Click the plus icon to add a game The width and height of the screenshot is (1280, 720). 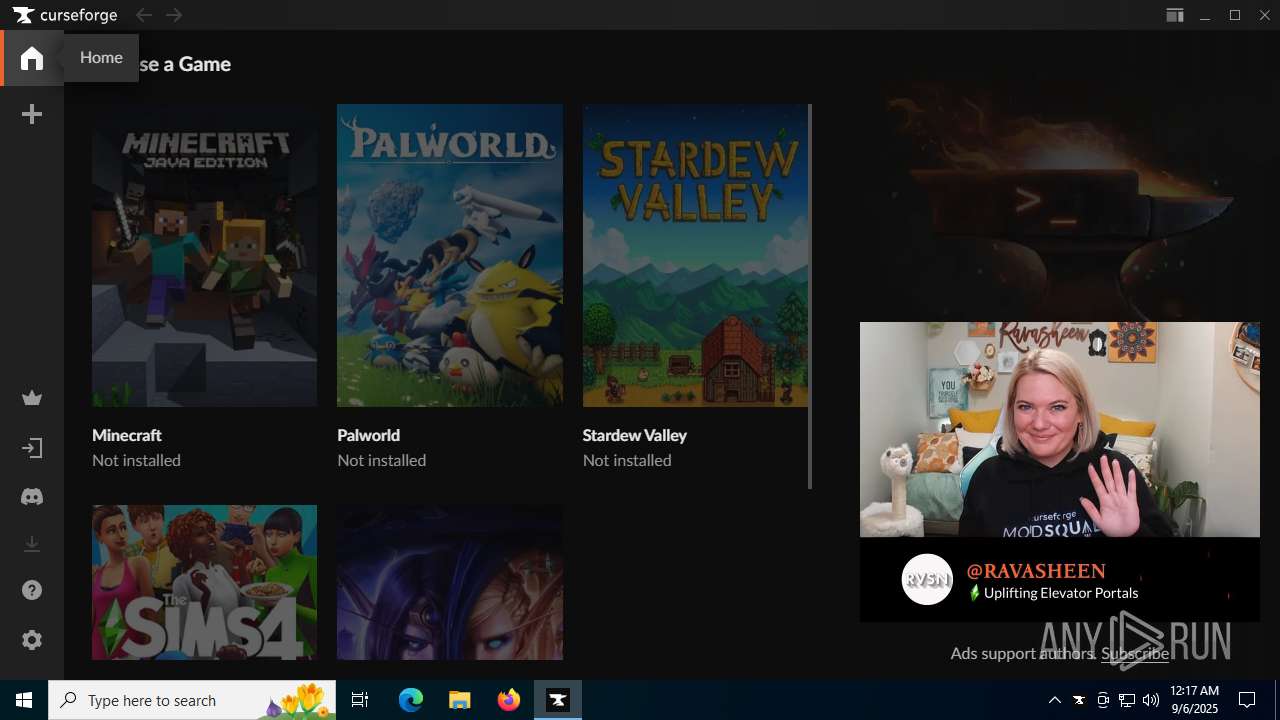[x=32, y=115]
